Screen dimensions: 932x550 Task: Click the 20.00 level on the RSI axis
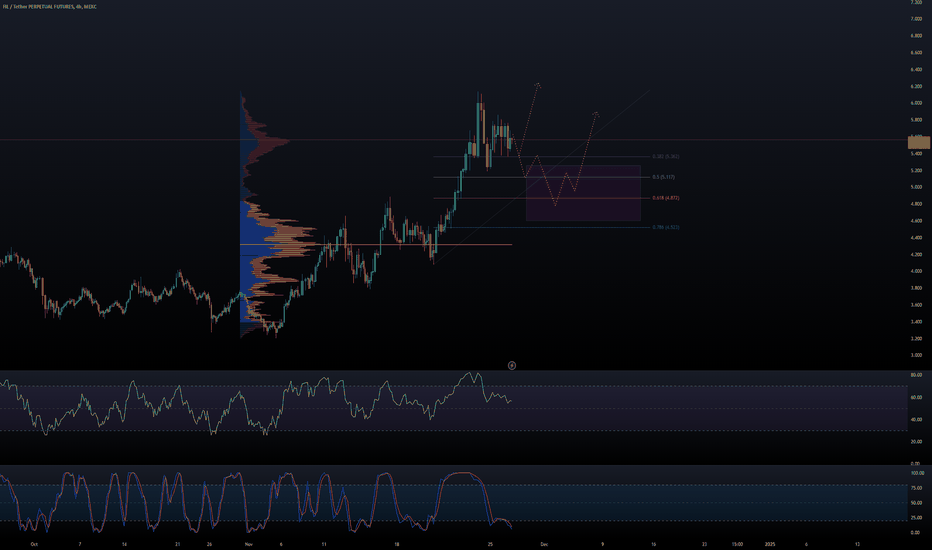click(916, 442)
